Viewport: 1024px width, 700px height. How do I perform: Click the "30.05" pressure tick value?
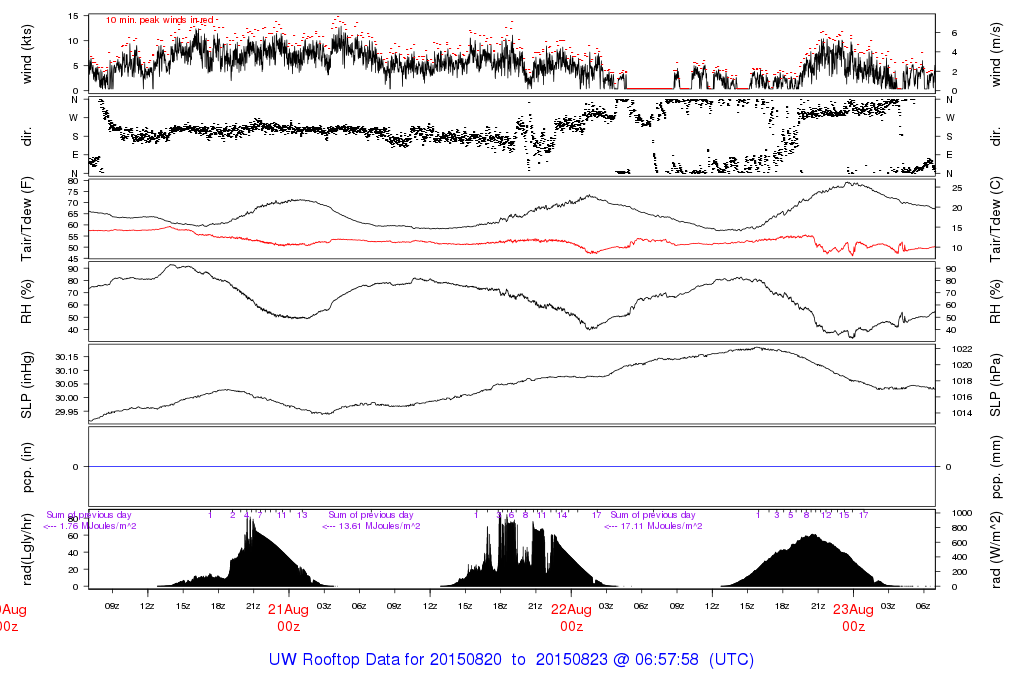point(67,385)
